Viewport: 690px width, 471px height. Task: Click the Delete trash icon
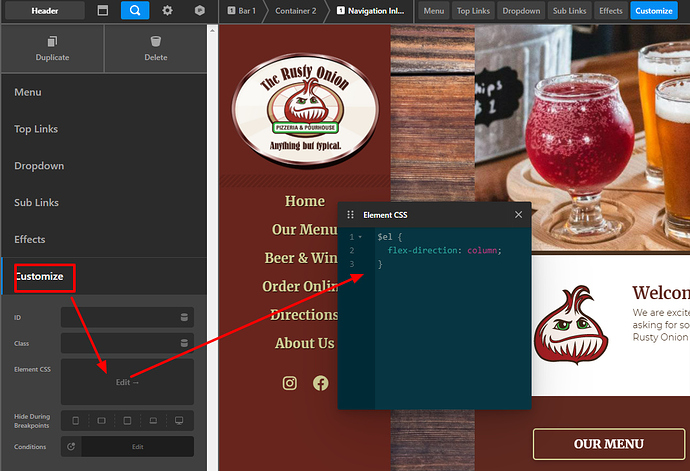155,42
